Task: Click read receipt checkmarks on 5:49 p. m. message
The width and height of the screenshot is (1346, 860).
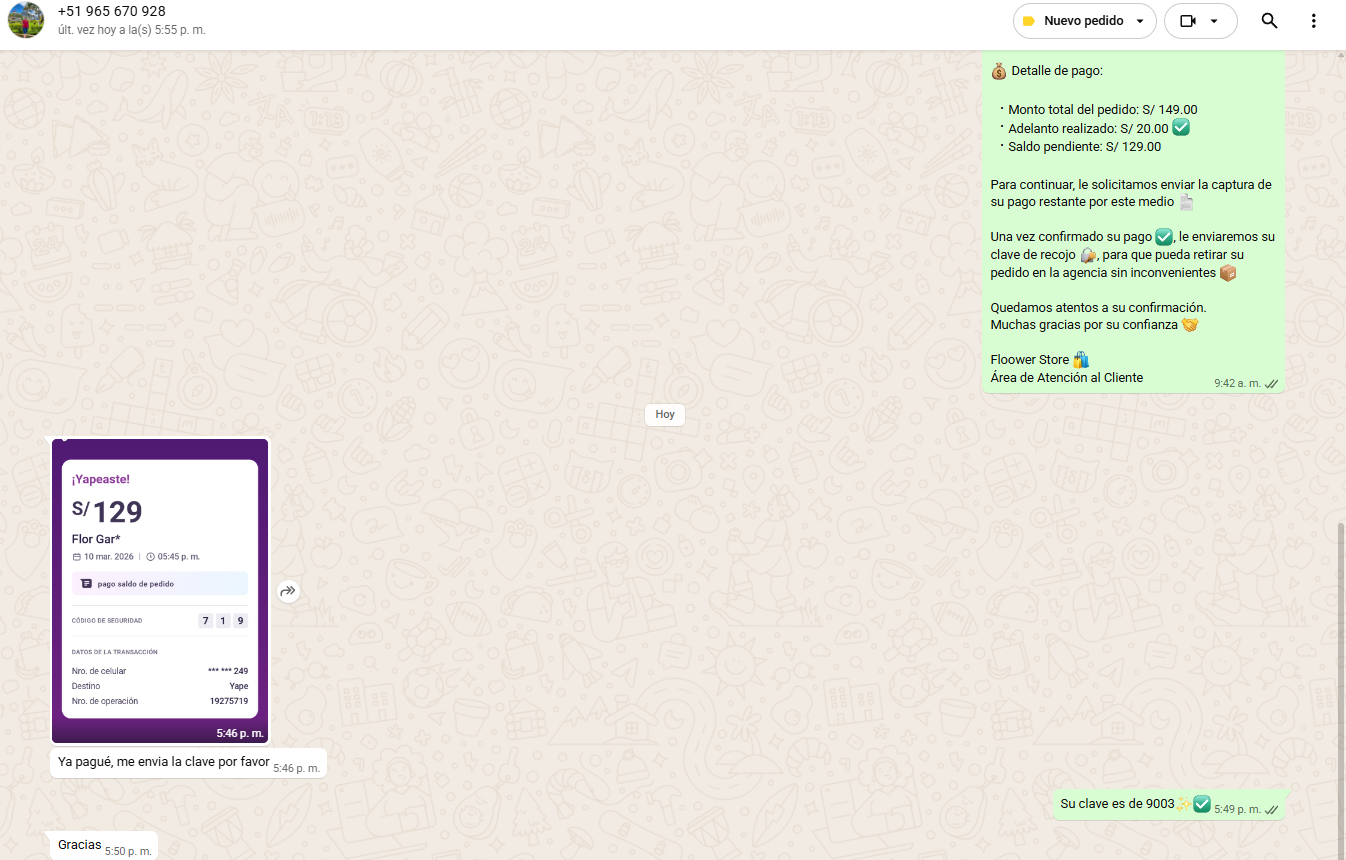Action: click(x=1271, y=809)
